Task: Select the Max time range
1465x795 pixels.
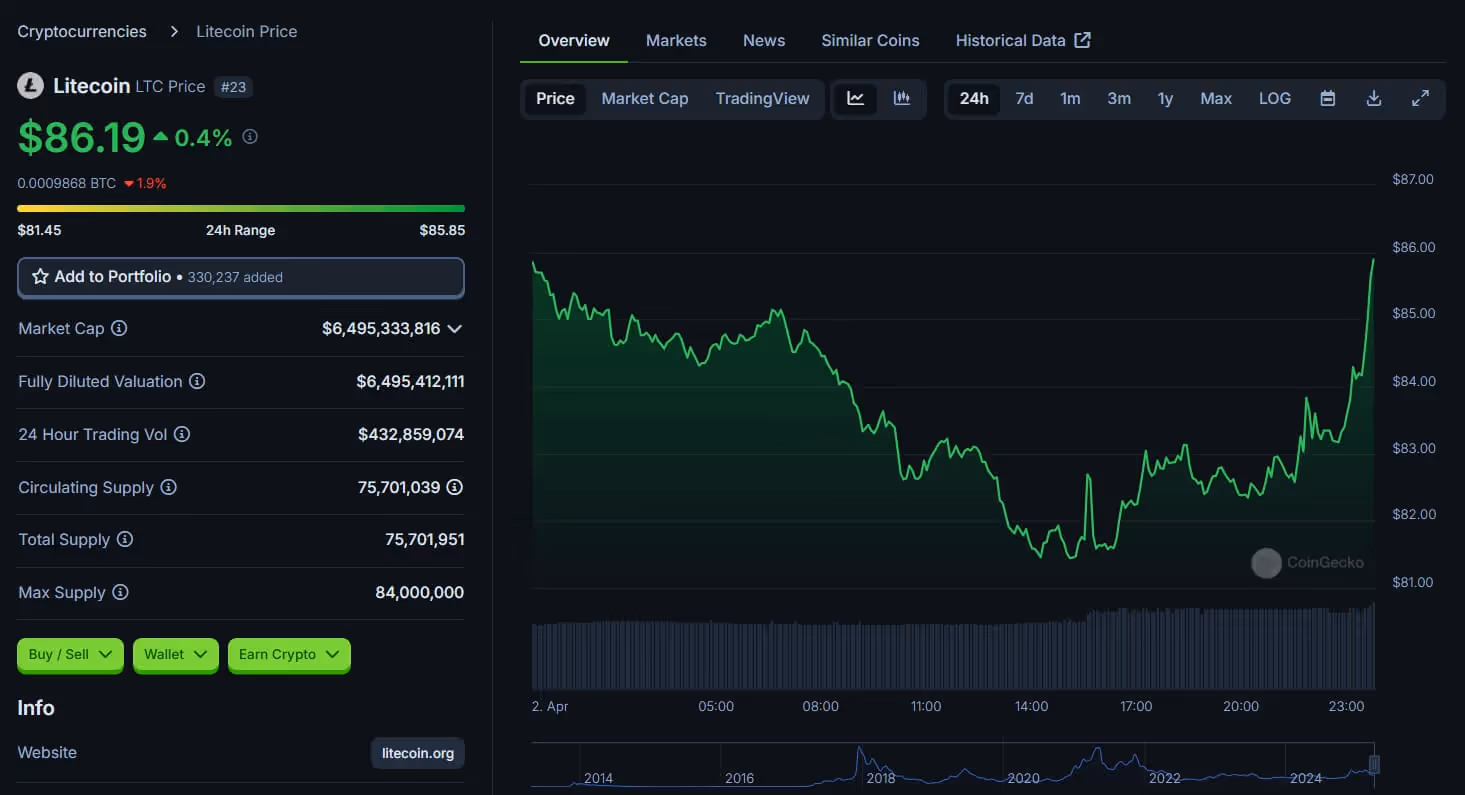Action: coord(1216,98)
